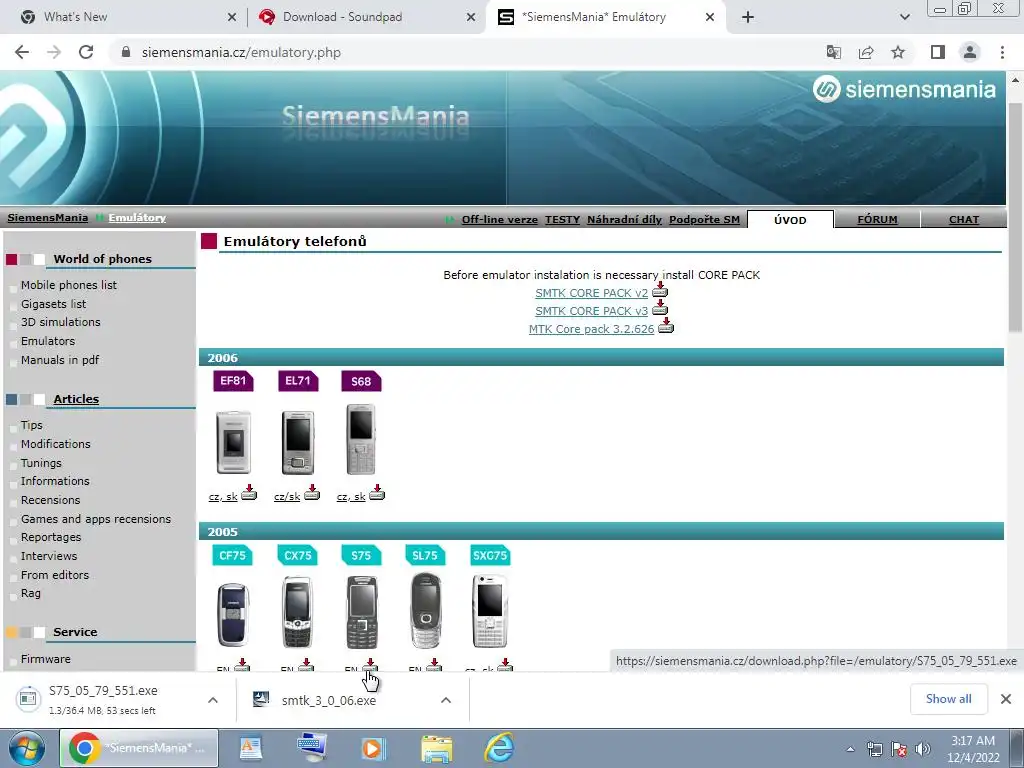Open the on-screen keyboard taskbar icon
The width and height of the screenshot is (1024, 768).
(x=312, y=748)
